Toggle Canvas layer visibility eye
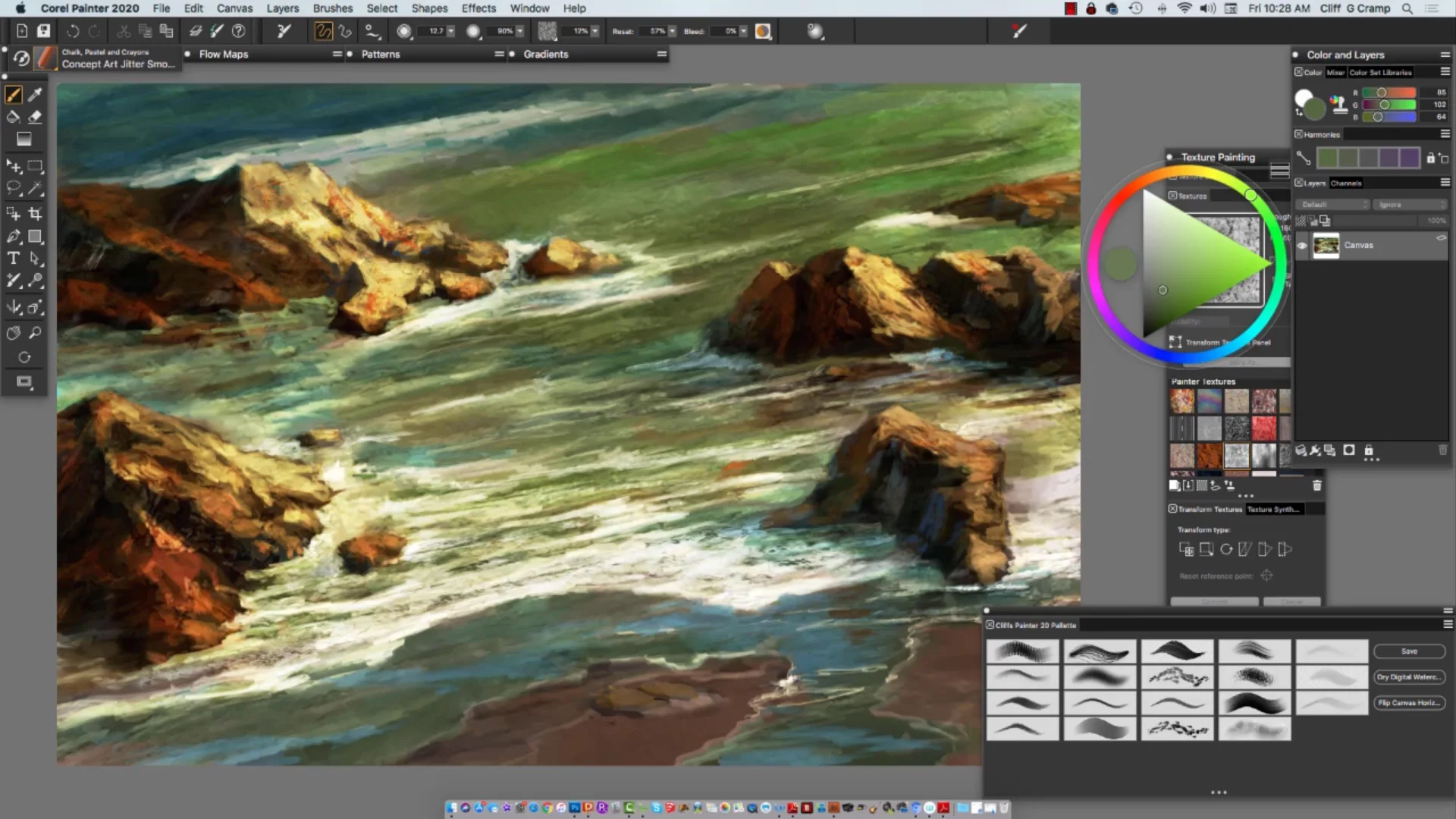 (x=1302, y=246)
